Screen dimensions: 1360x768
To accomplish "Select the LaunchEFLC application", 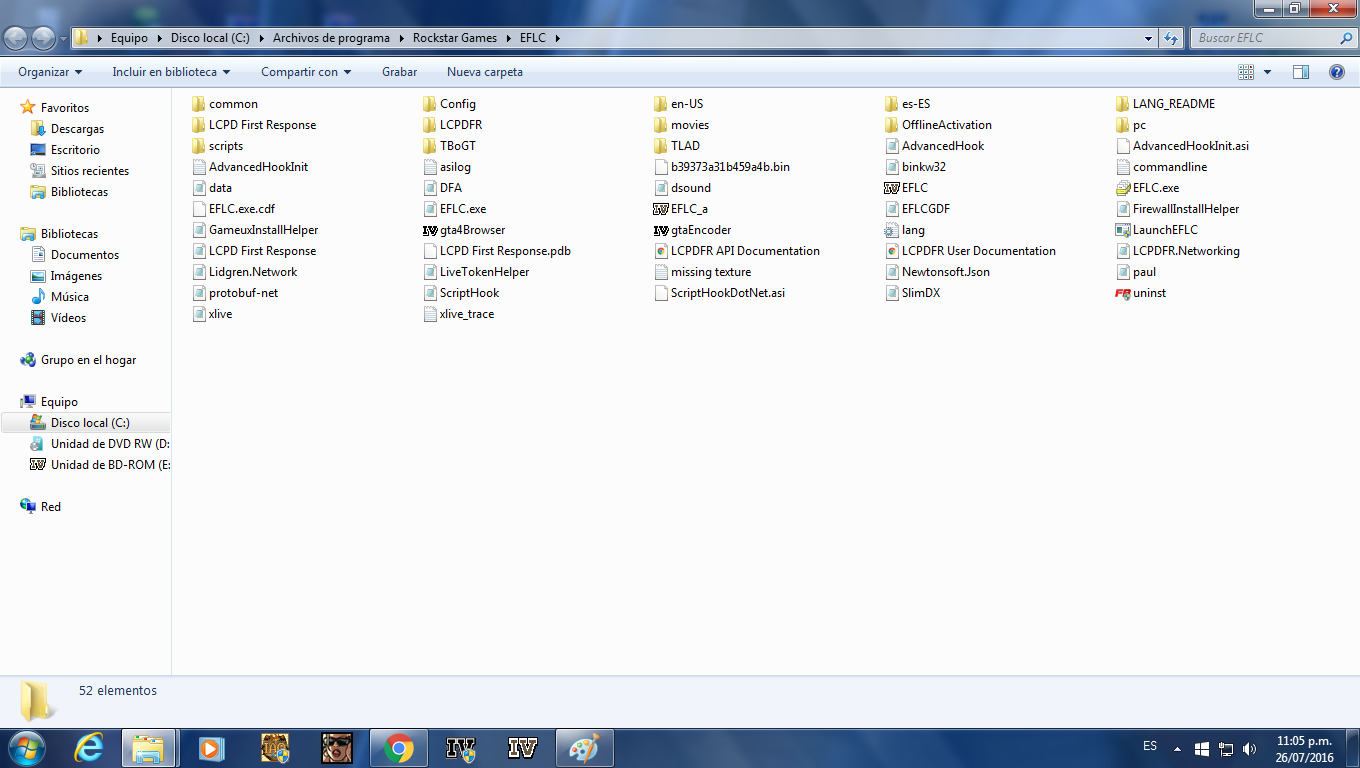I will pyautogui.click(x=1157, y=230).
